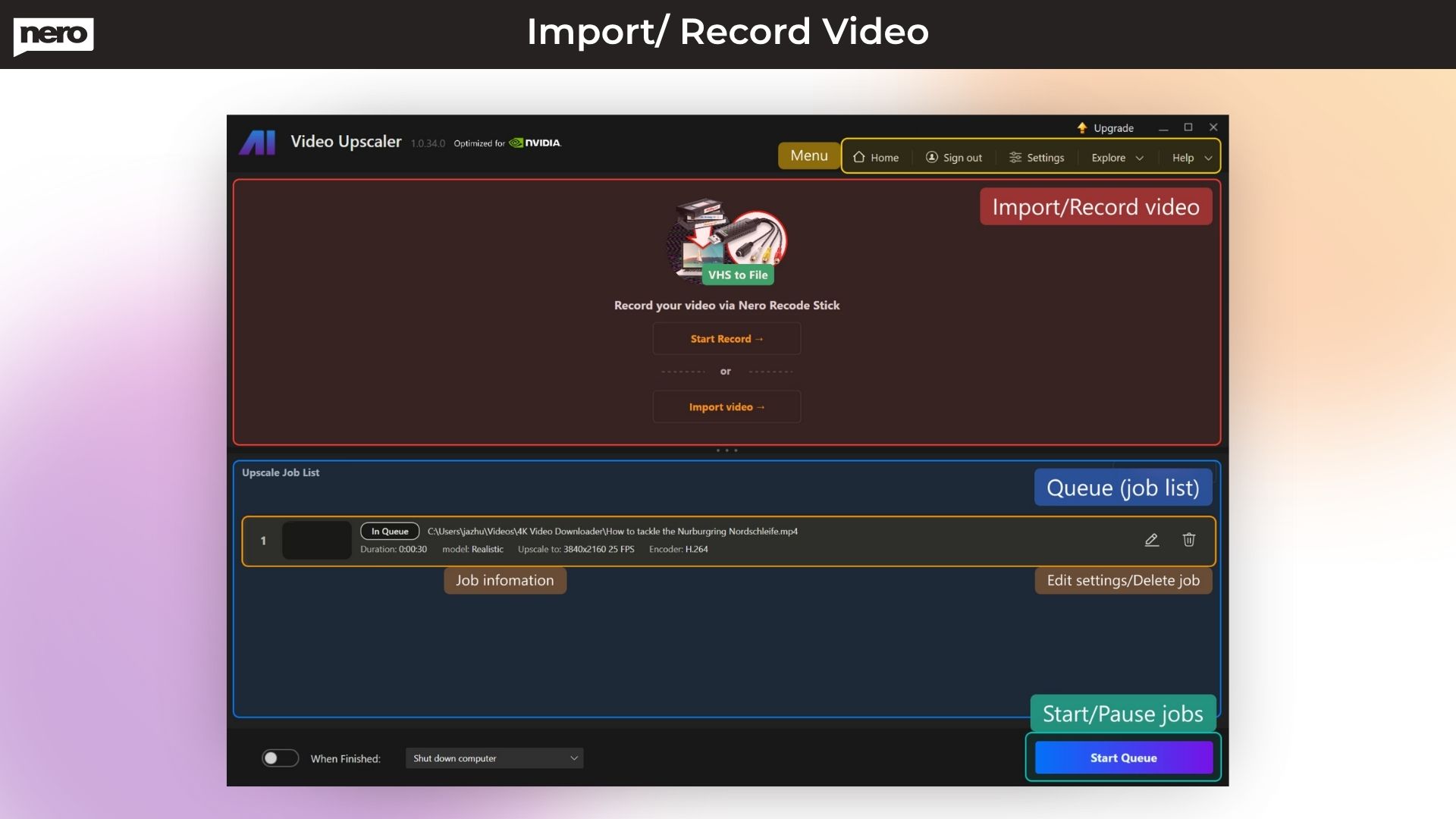Click Start Record to record video

point(726,338)
